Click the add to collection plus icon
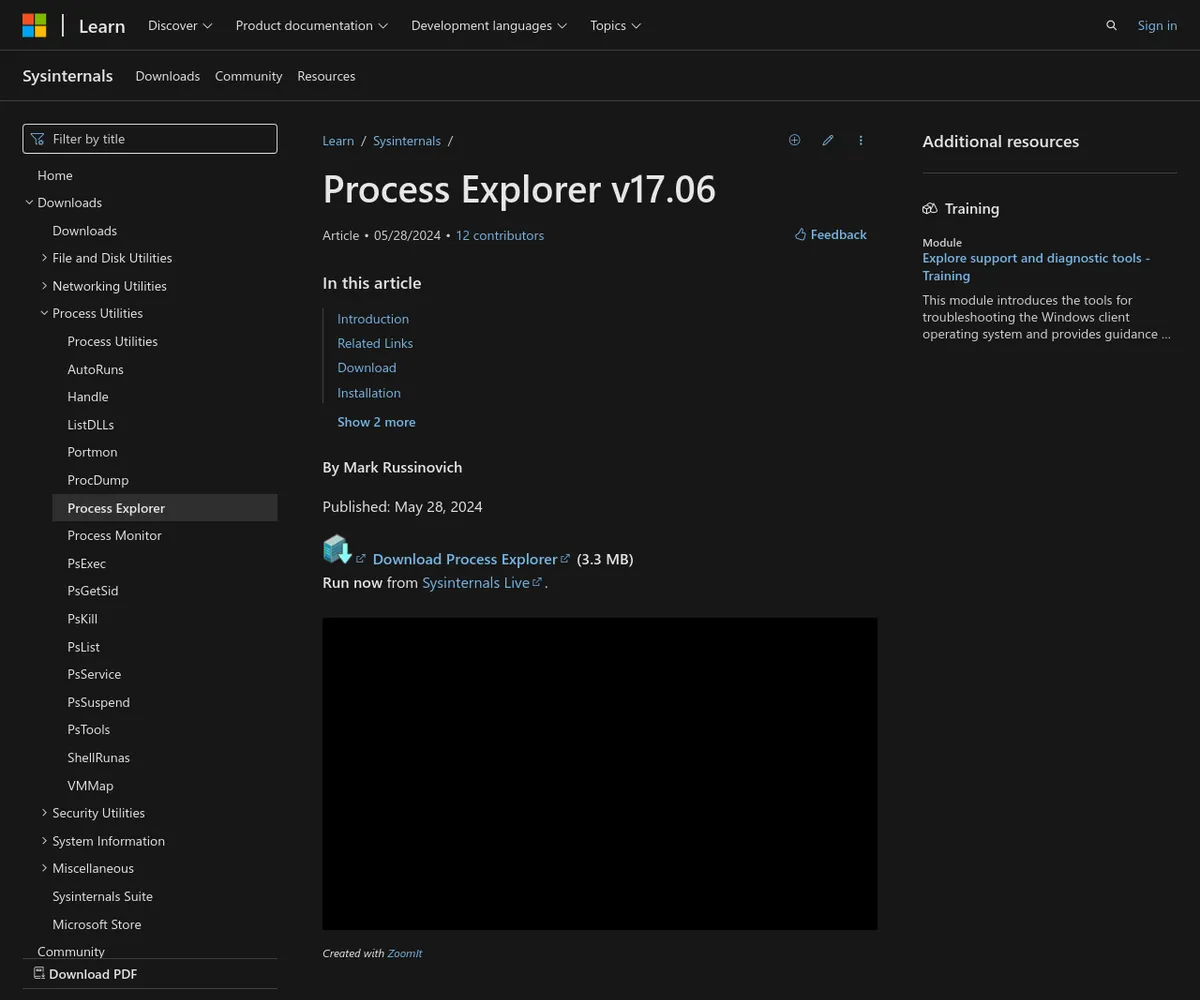Image resolution: width=1200 pixels, height=1000 pixels. coord(794,141)
